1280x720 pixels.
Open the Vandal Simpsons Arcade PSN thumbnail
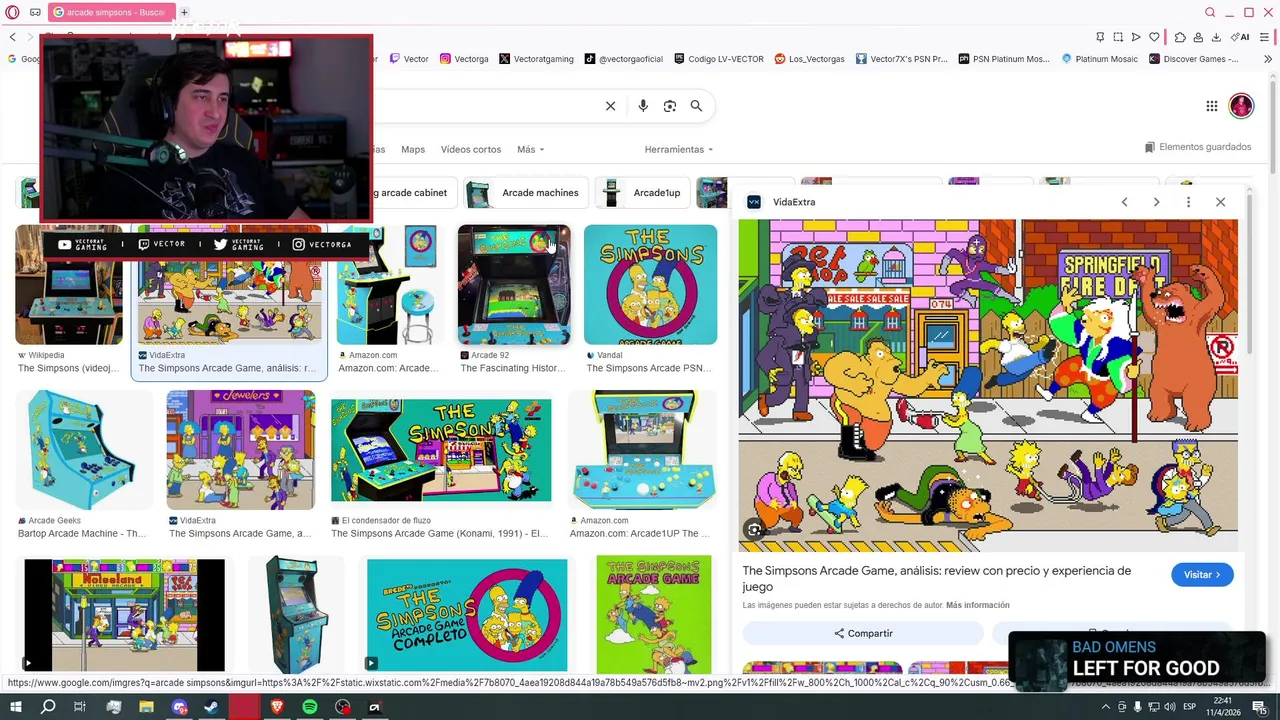[x=650, y=285]
